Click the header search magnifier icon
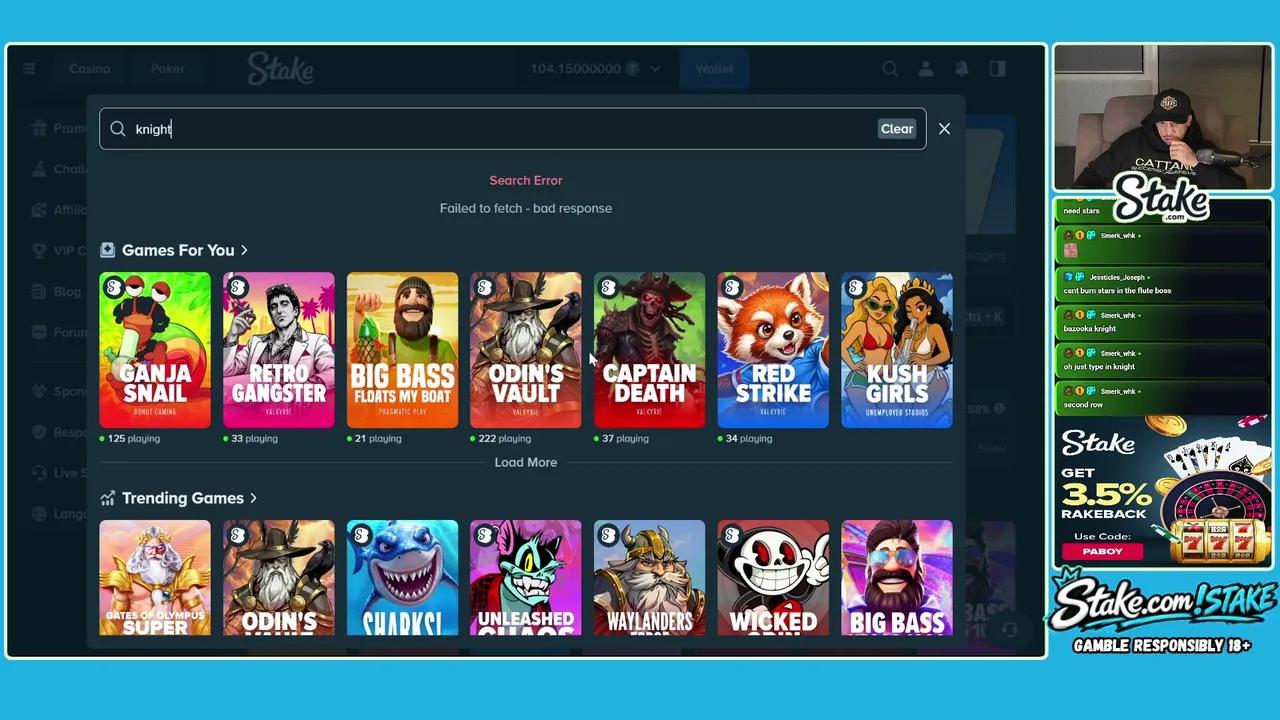The height and width of the screenshot is (720, 1280). coord(890,69)
